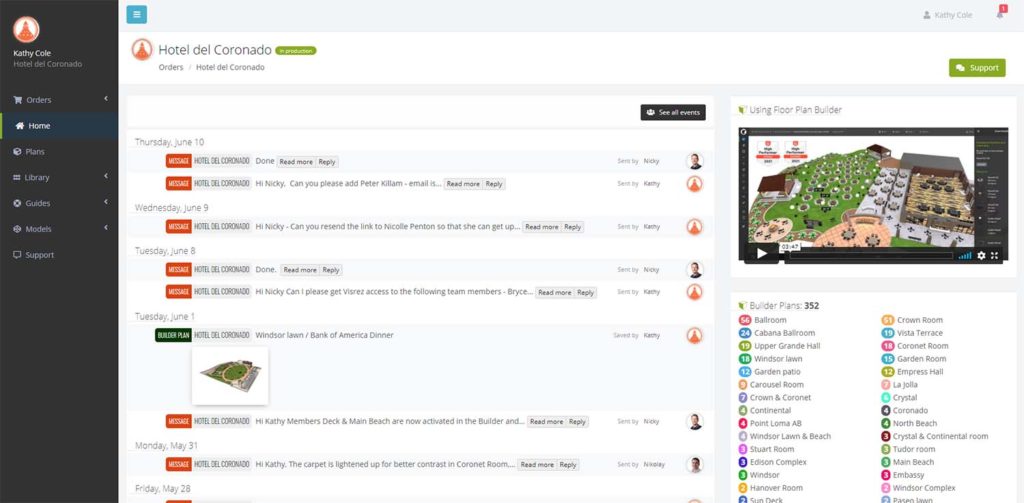Seek within the video progress bar
Screen dimensions: 1024x503
click(871, 255)
